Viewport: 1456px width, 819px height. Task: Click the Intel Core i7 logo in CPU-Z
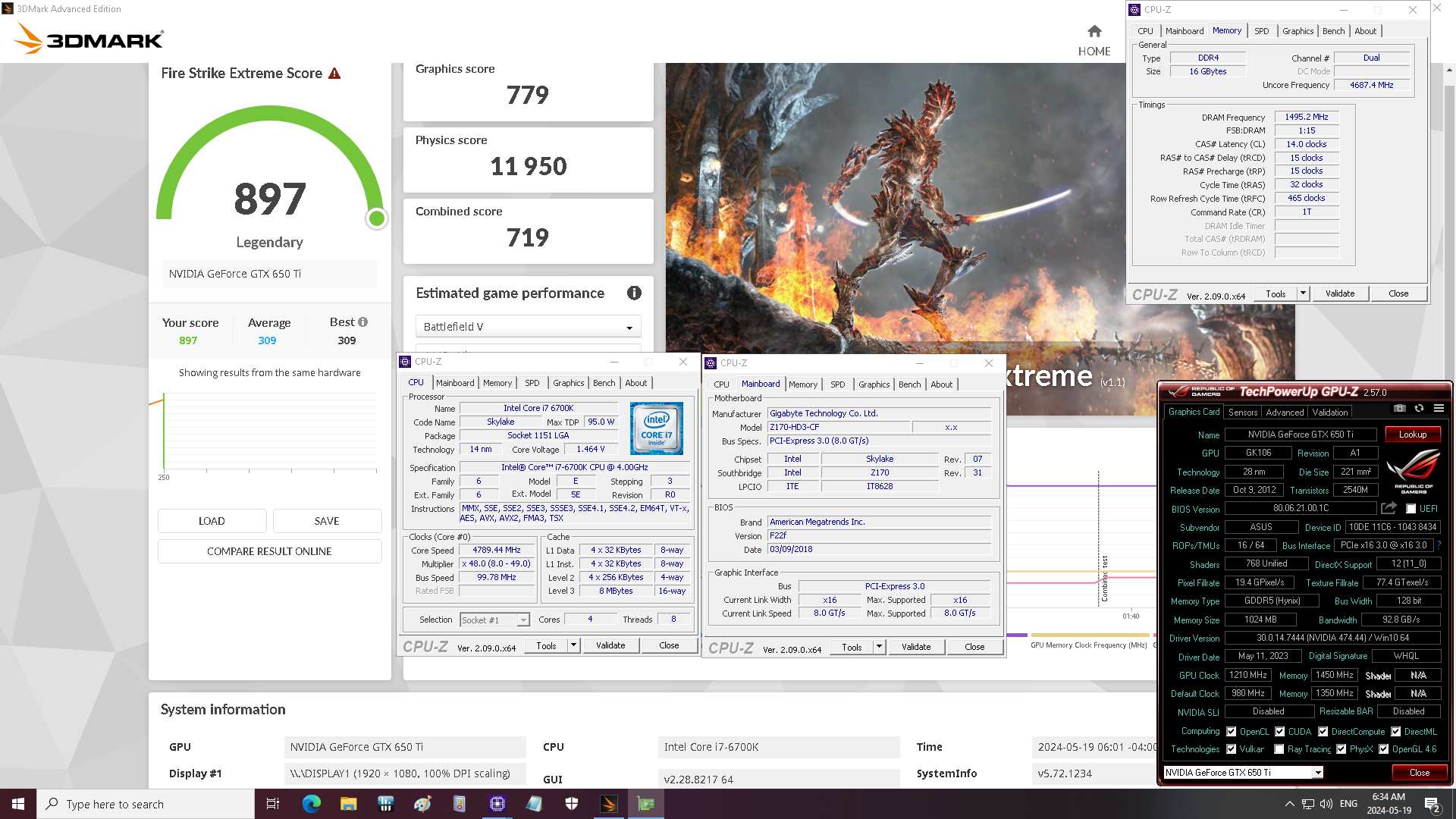[657, 428]
